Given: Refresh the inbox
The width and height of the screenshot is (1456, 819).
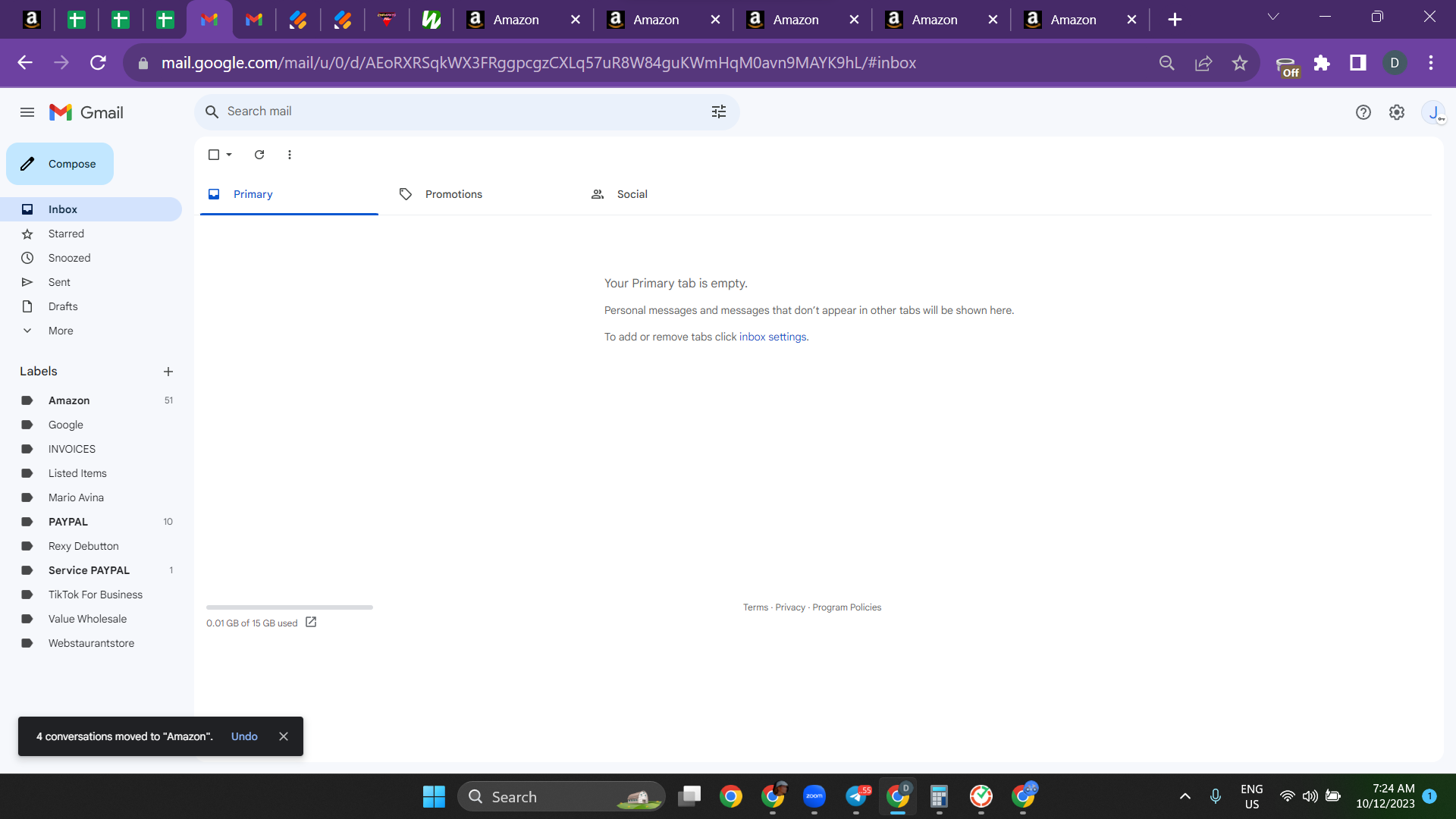Looking at the screenshot, I should pyautogui.click(x=259, y=155).
